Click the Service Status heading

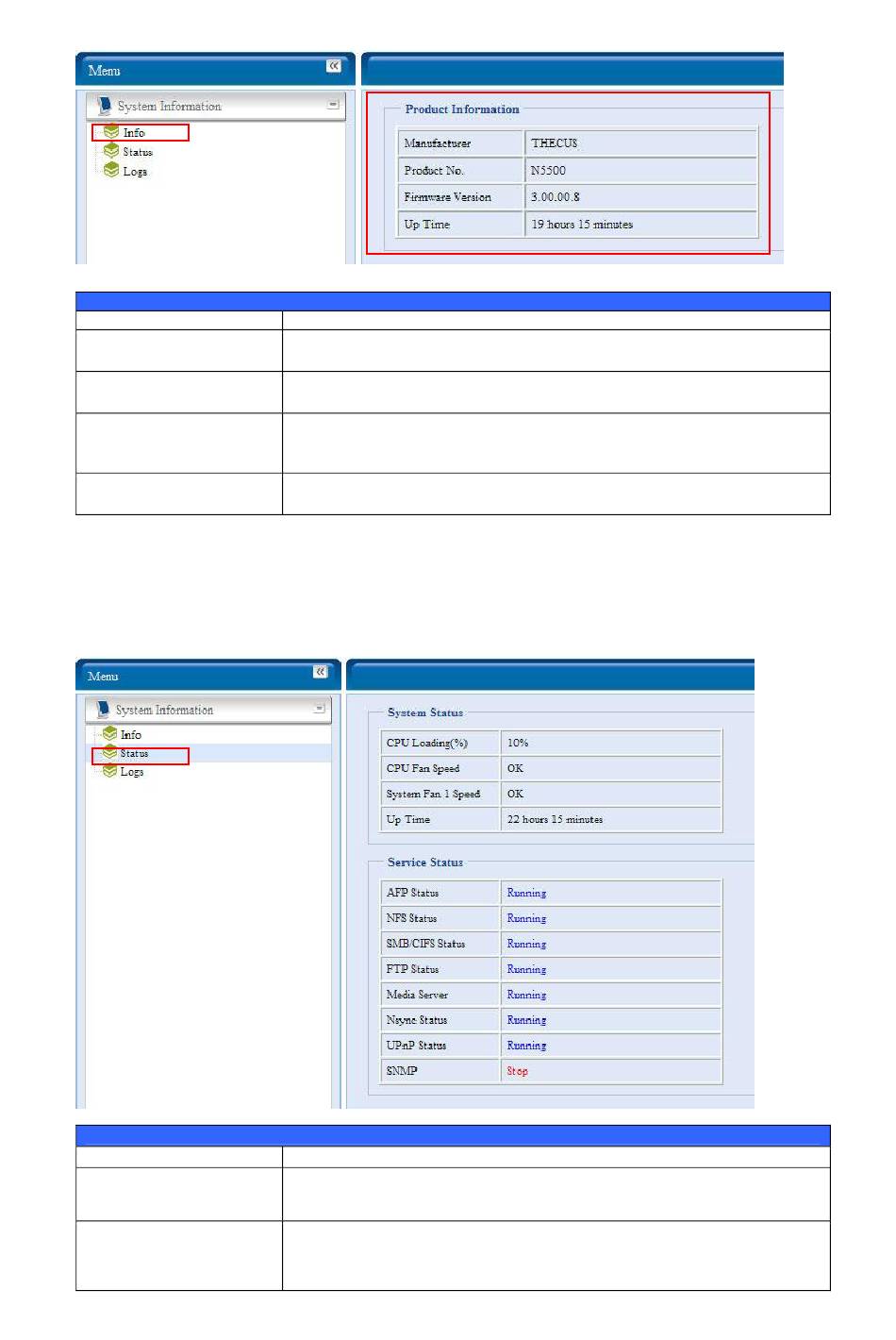click(x=425, y=863)
